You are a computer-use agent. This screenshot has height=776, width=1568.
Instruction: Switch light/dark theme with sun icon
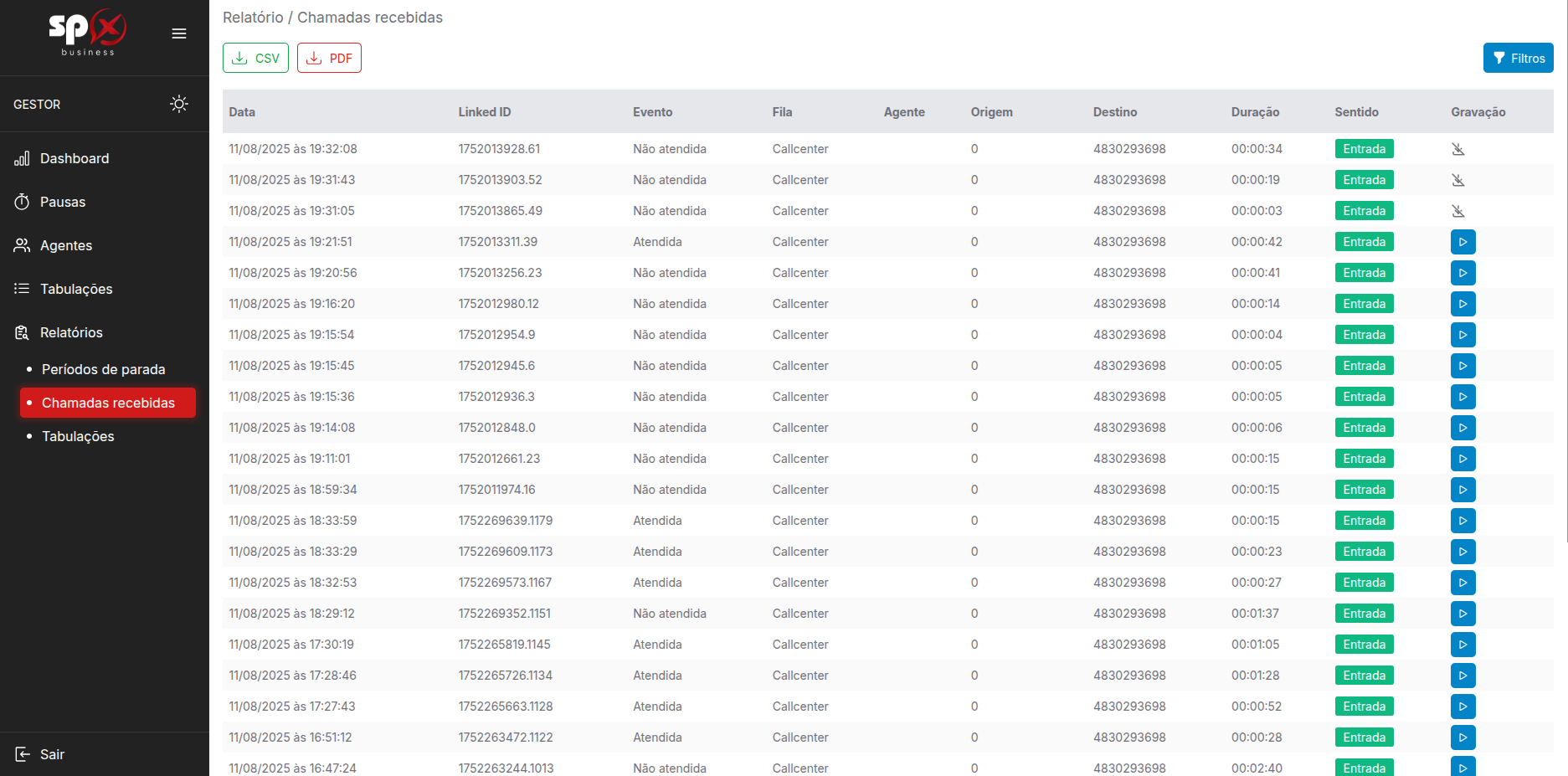(179, 104)
